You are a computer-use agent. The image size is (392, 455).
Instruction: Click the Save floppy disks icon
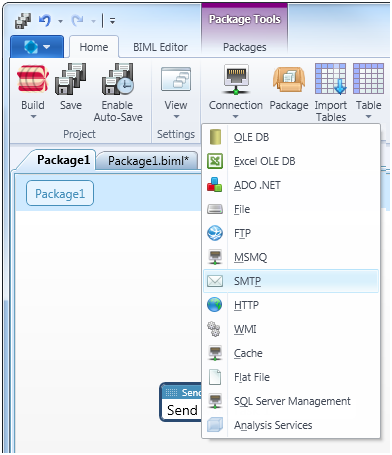pyautogui.click(x=71, y=79)
